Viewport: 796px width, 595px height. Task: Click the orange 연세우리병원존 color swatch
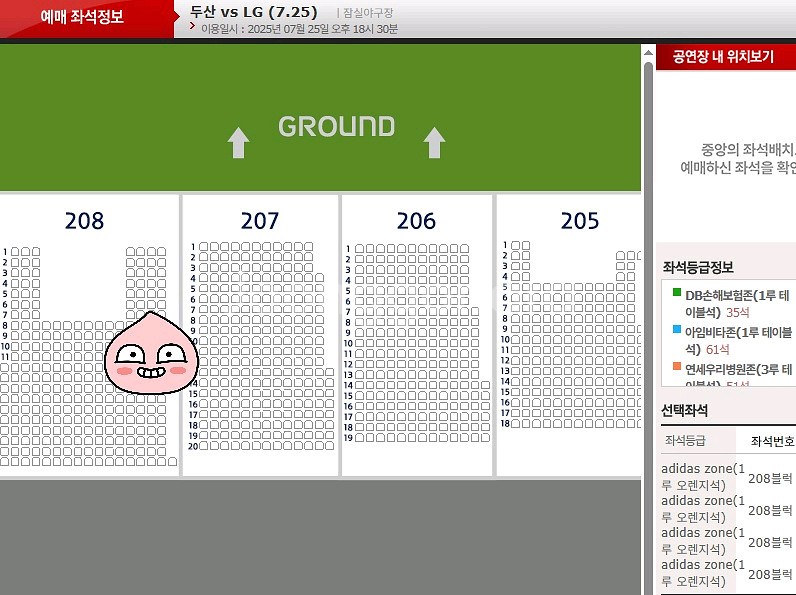(x=677, y=366)
